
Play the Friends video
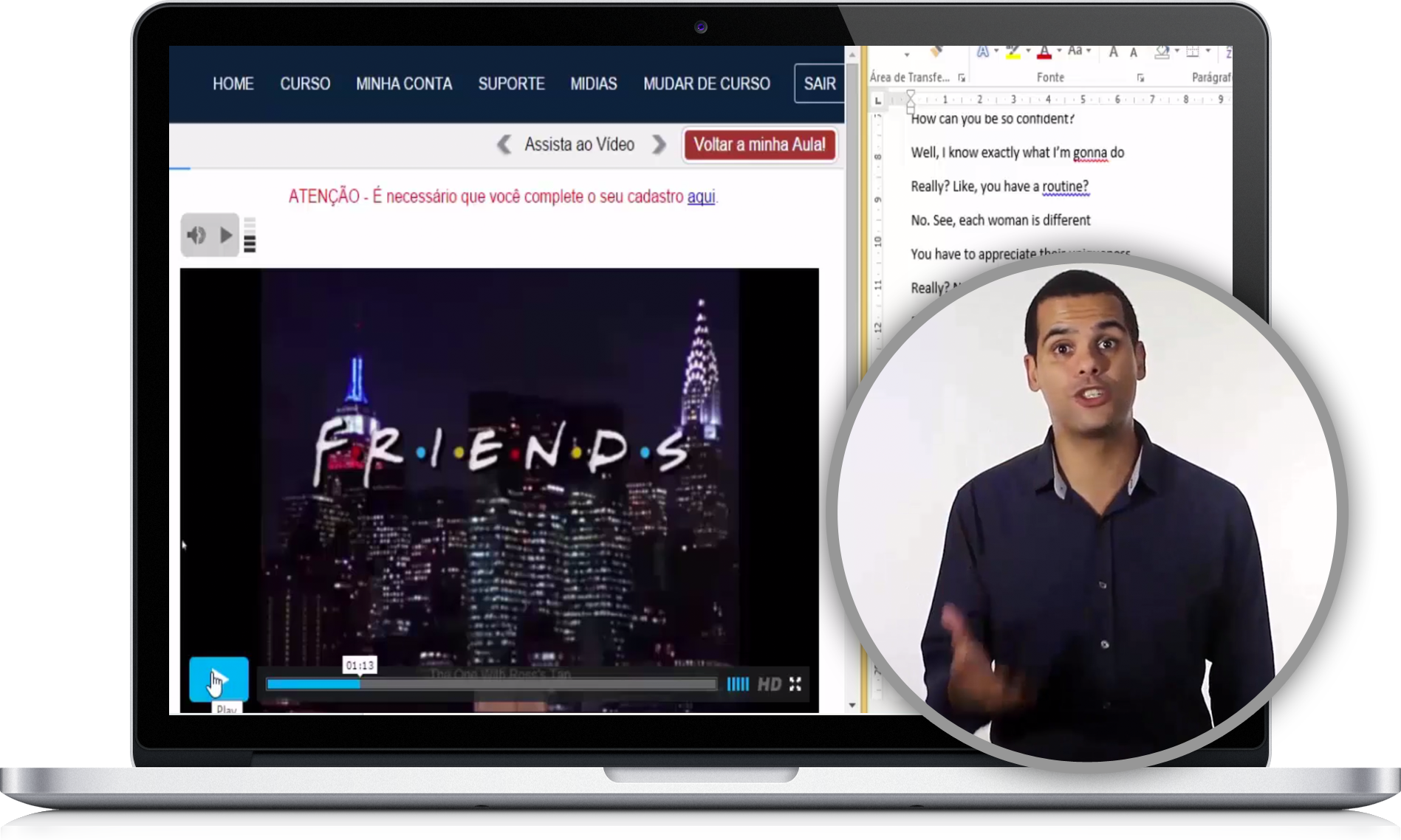[219, 679]
